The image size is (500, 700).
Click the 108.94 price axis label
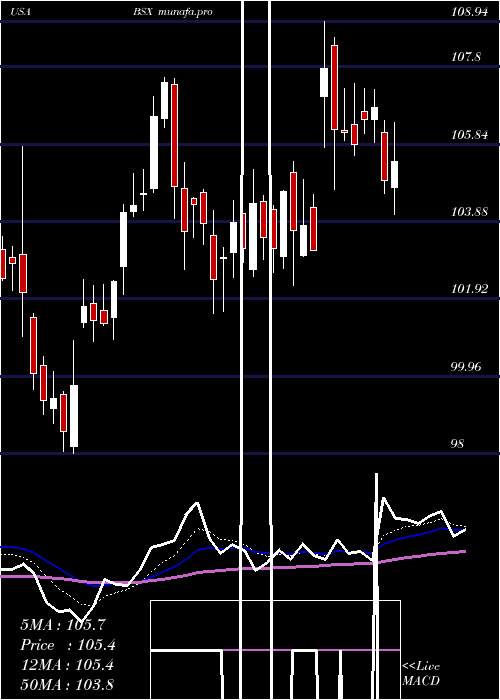[469, 12]
